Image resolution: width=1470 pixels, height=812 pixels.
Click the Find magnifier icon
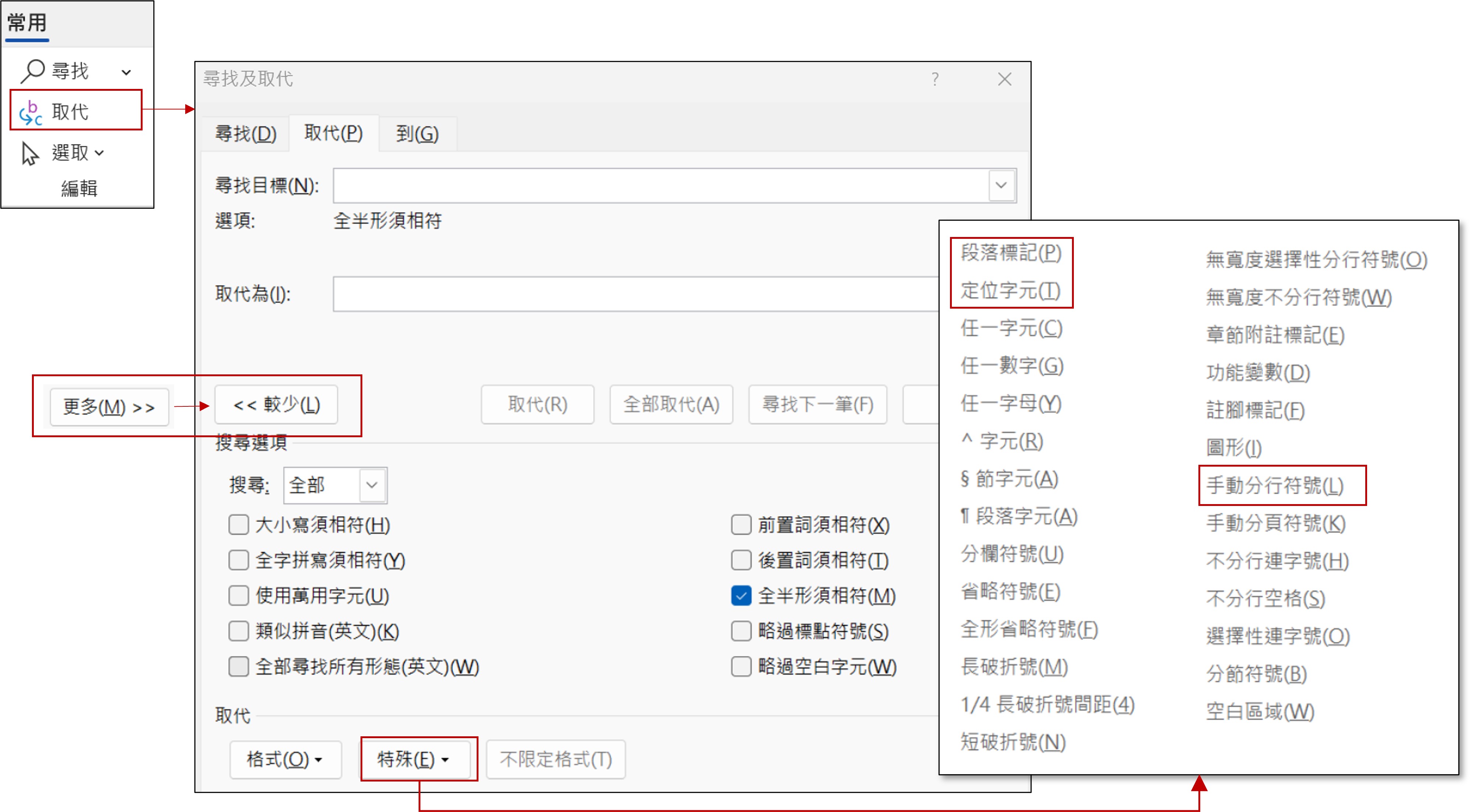tap(32, 71)
